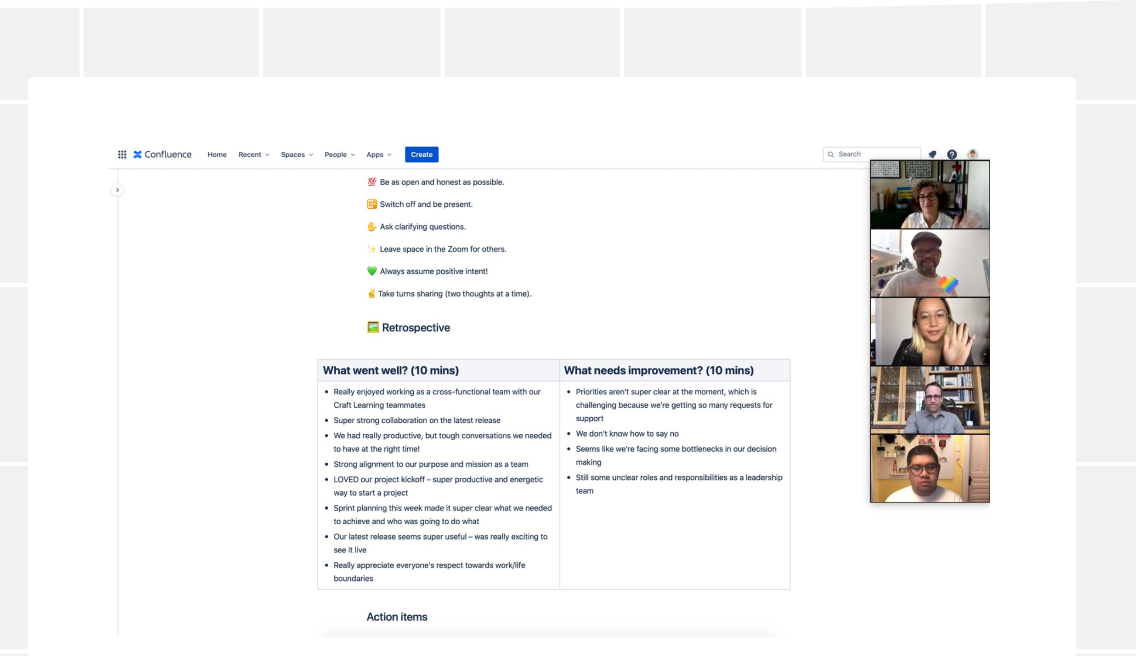
Task: Click 'Strong alignment to our purpose' bullet
Action: click(430, 464)
